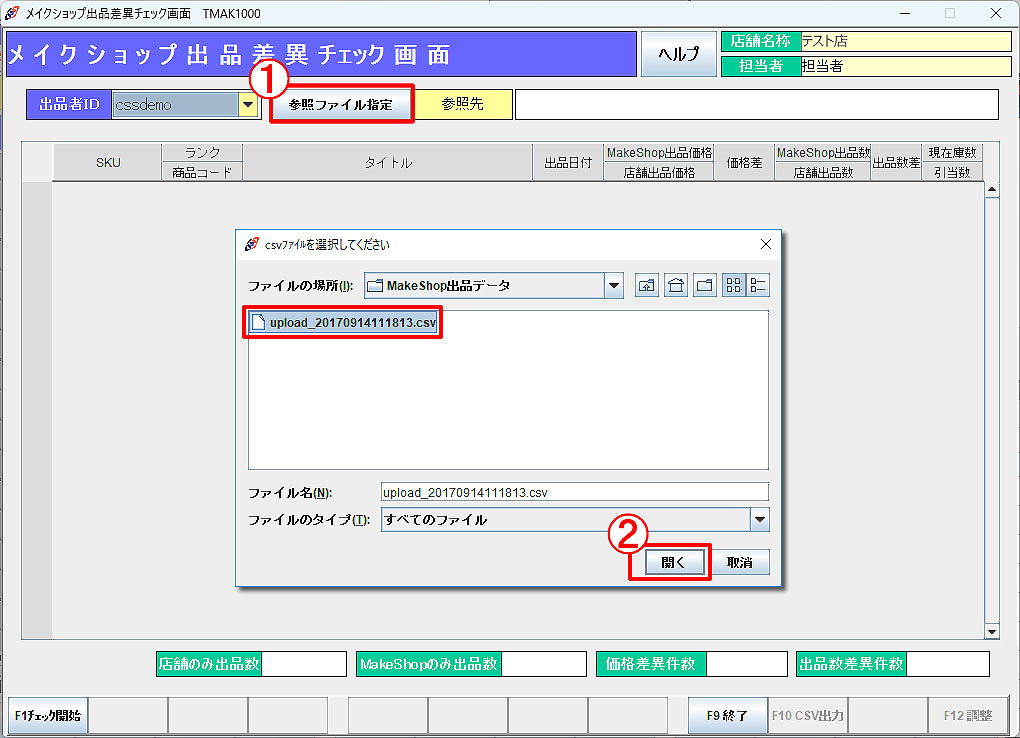The width and height of the screenshot is (1020, 738).
Task: Minimize the TMAK1000 window
Action: click(x=905, y=13)
